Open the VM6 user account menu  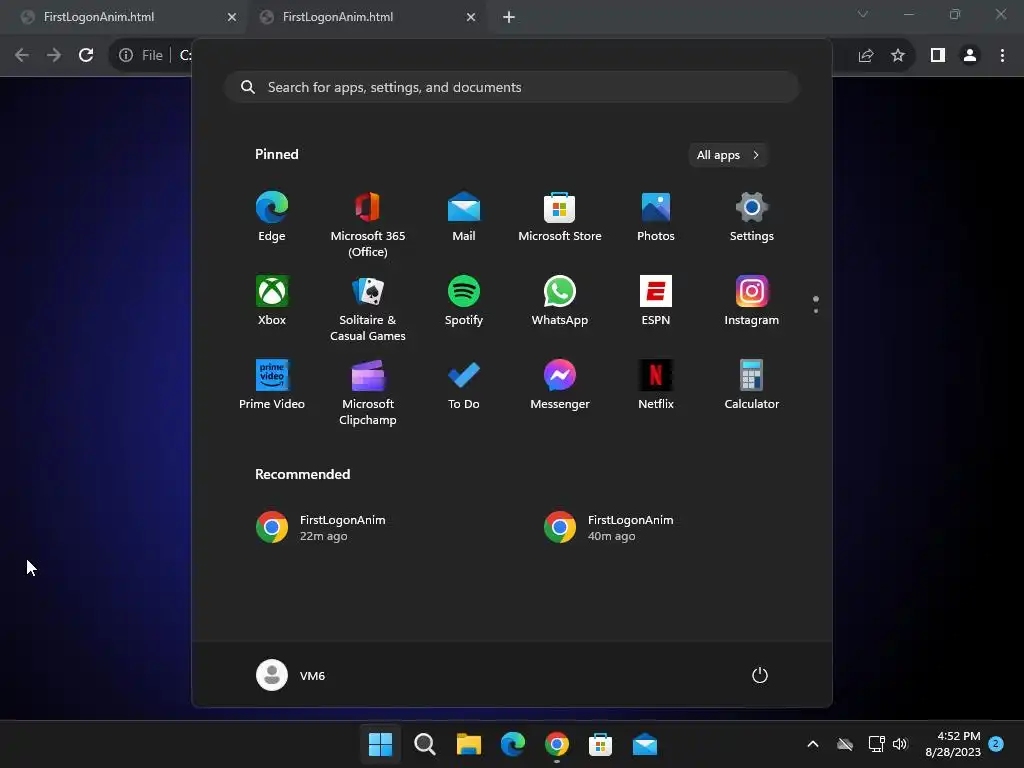point(291,675)
